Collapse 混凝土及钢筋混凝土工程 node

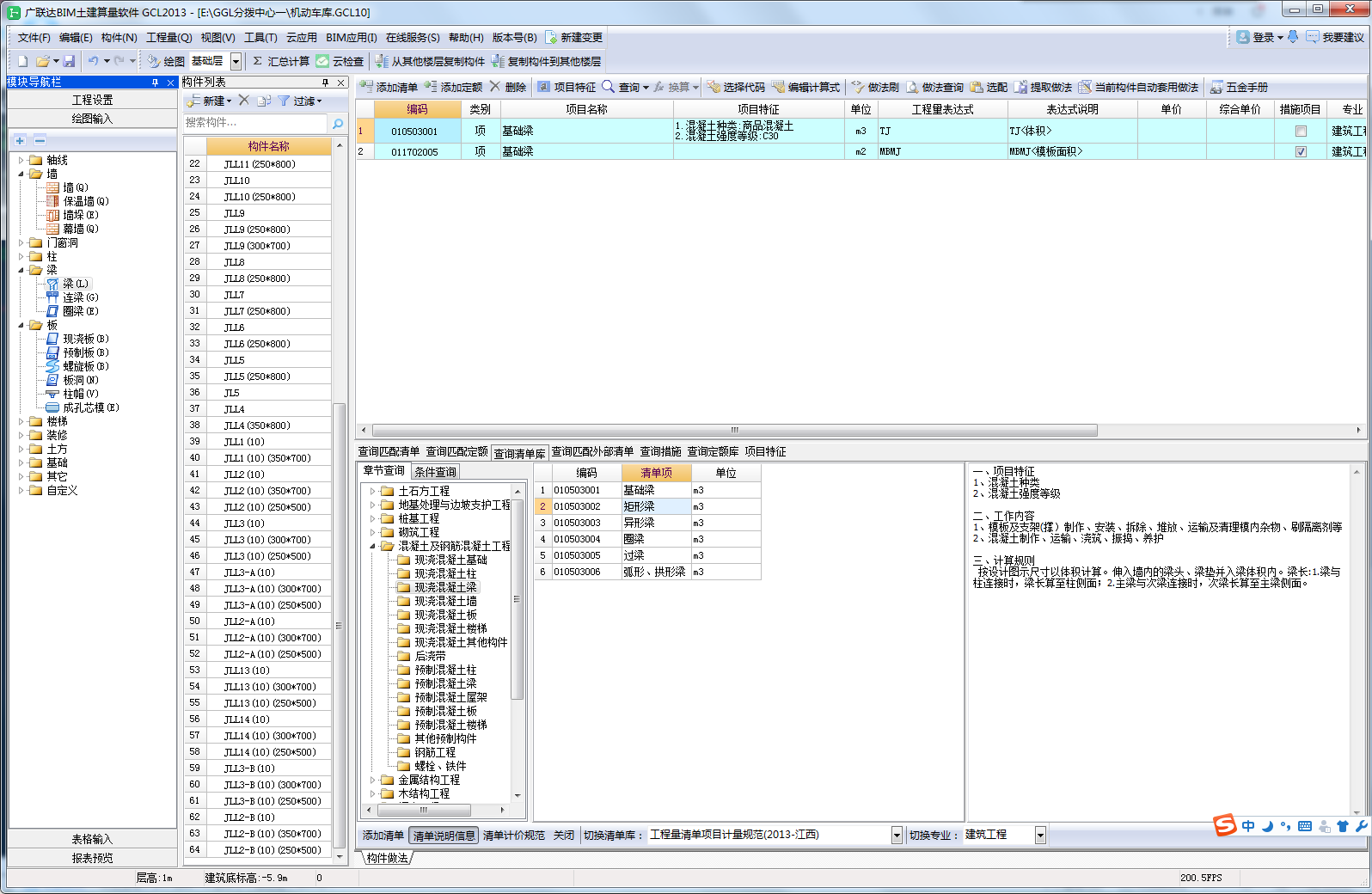[372, 546]
